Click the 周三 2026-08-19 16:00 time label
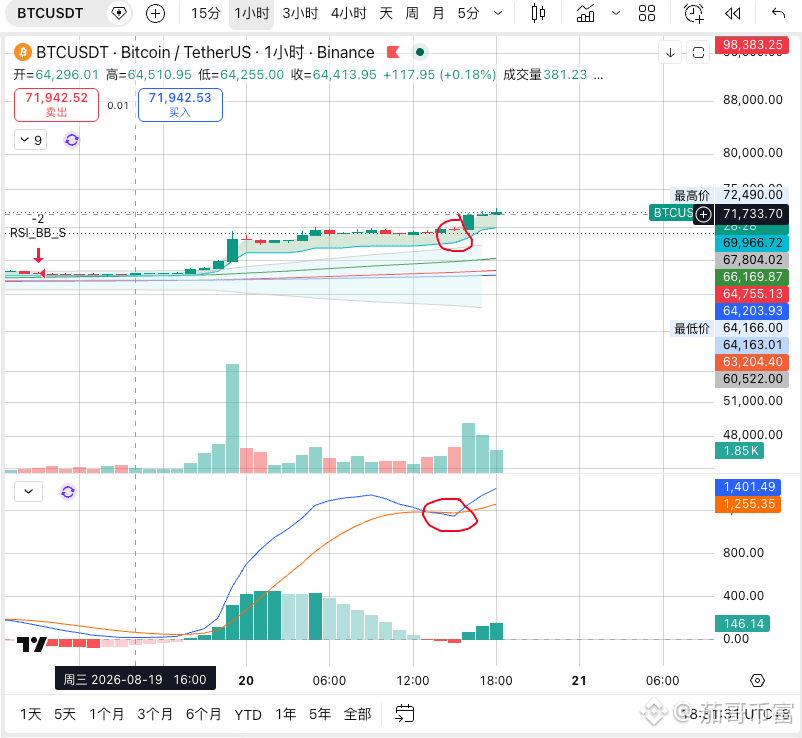The width and height of the screenshot is (802, 738). (136, 679)
